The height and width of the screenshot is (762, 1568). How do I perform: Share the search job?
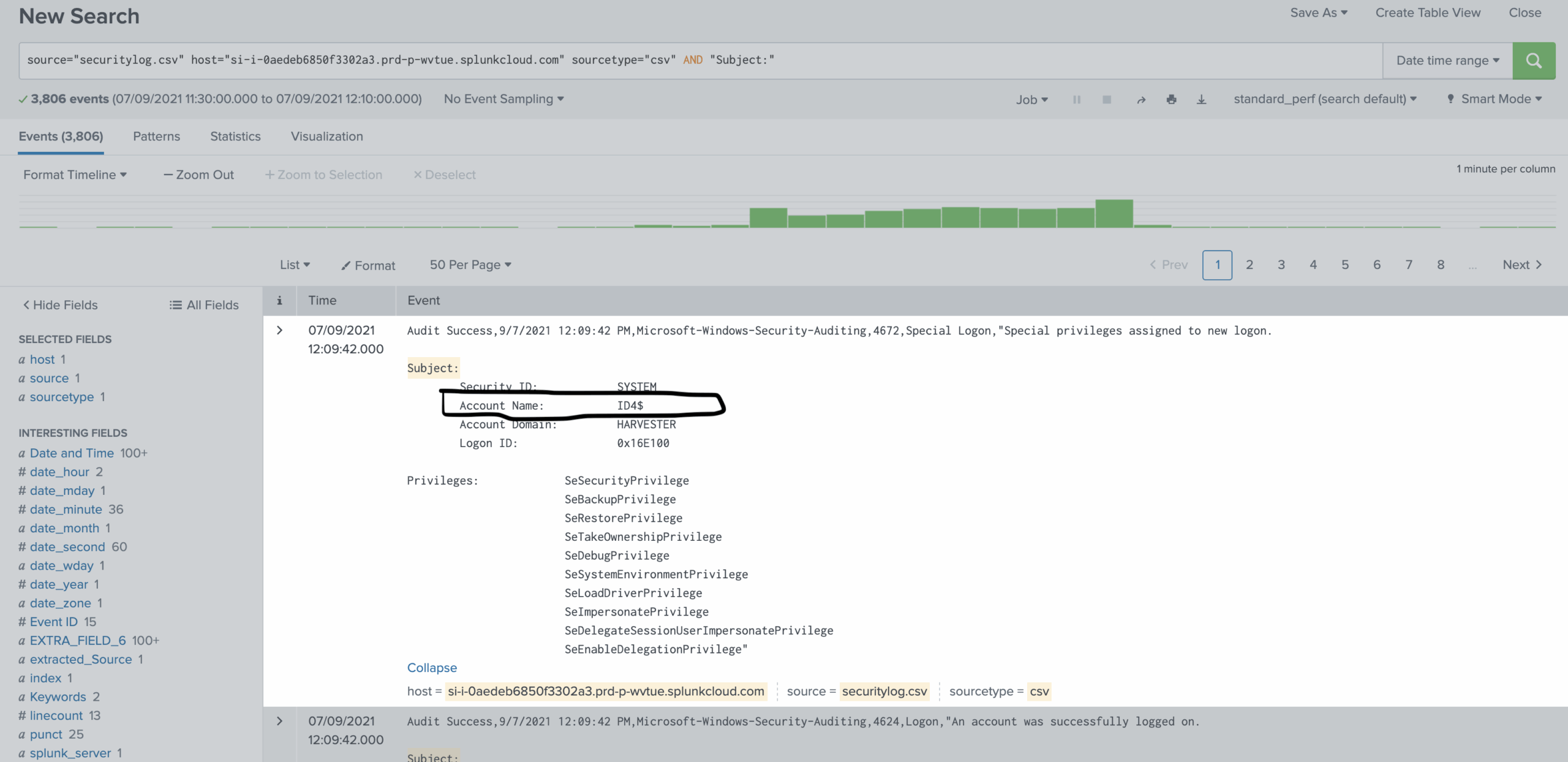[1141, 99]
